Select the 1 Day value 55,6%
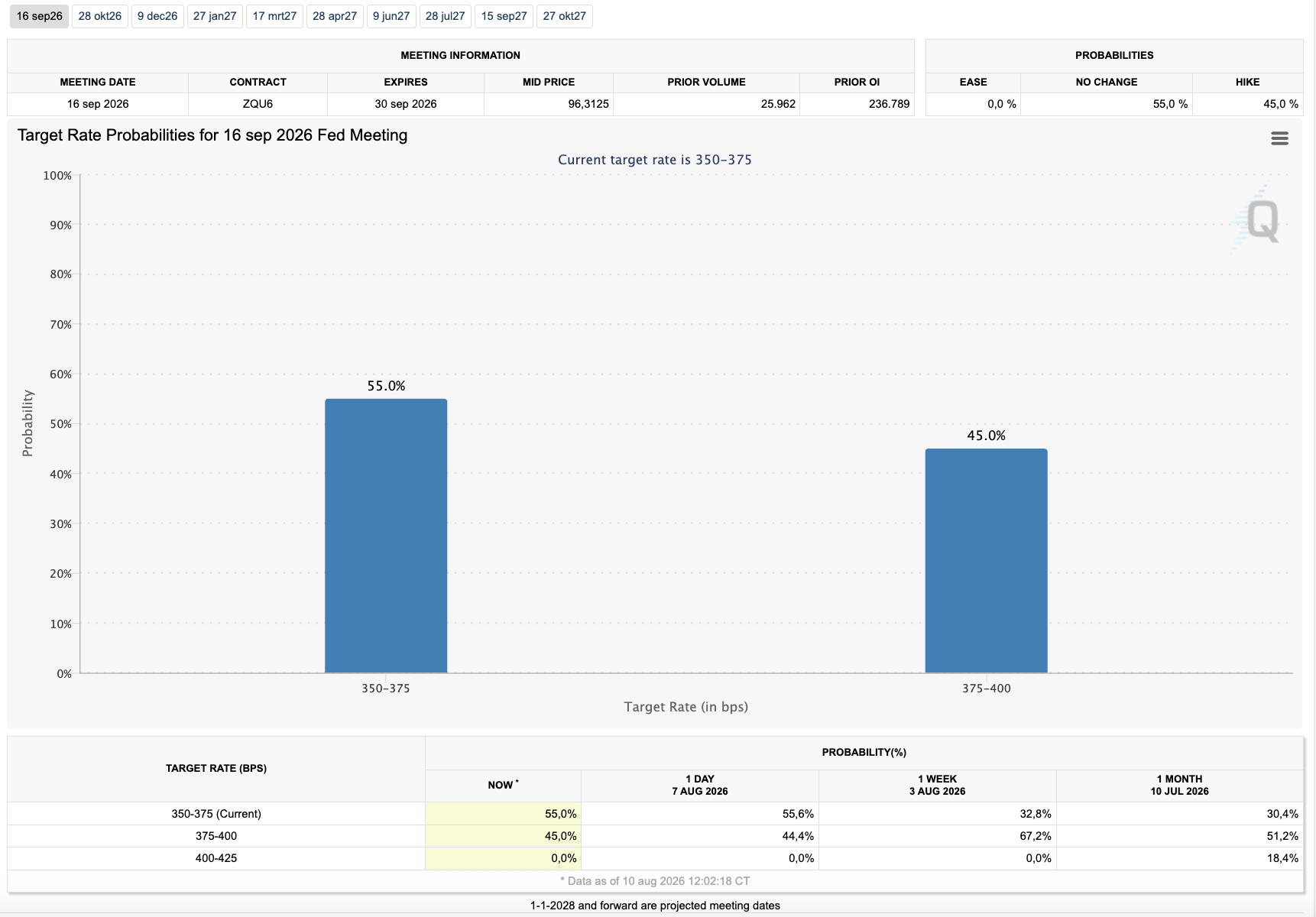This screenshot has width=1316, height=917. tap(798, 814)
